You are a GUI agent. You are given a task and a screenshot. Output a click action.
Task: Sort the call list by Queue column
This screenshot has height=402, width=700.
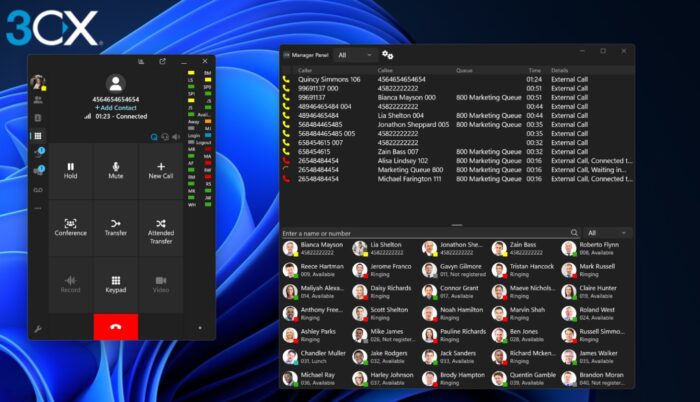pyautogui.click(x=464, y=70)
